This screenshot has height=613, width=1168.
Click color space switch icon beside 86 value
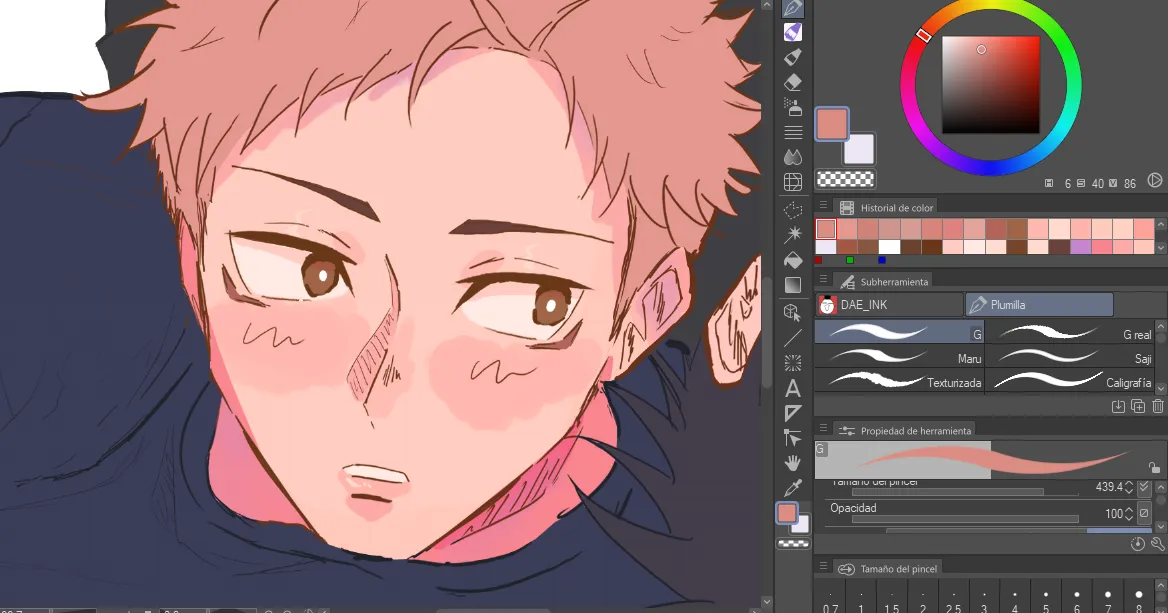[x=1155, y=180]
